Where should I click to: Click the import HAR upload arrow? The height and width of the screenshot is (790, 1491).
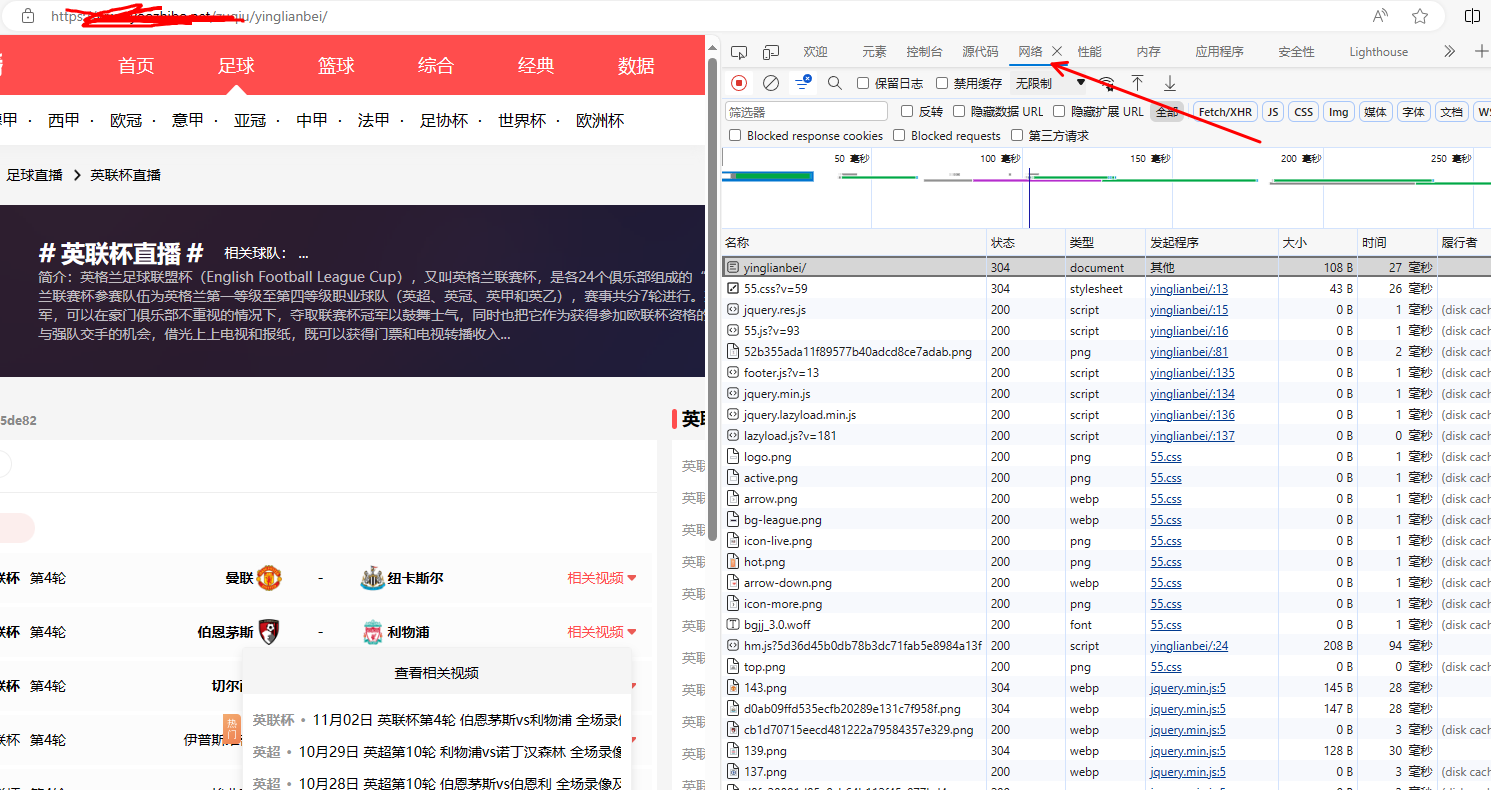click(1137, 83)
